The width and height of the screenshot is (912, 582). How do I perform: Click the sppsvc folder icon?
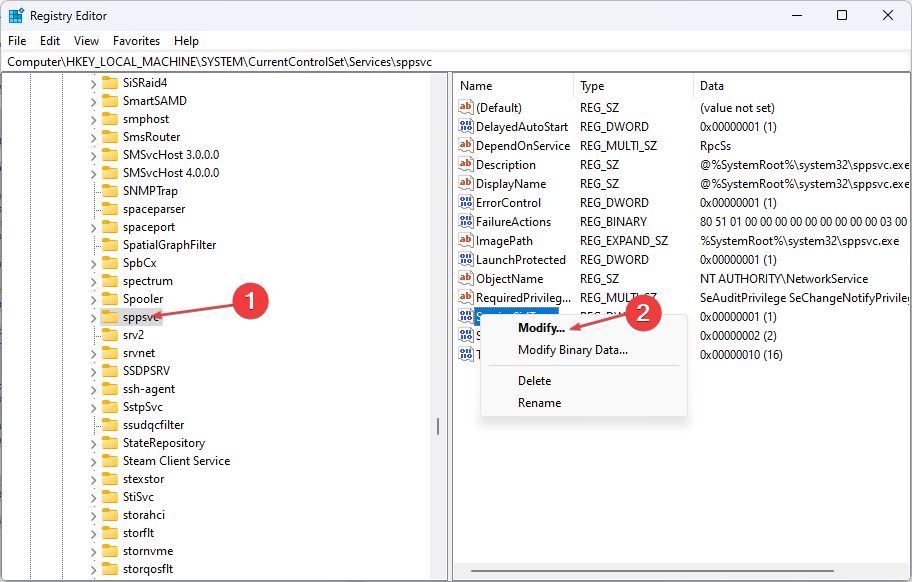pyautogui.click(x=109, y=317)
